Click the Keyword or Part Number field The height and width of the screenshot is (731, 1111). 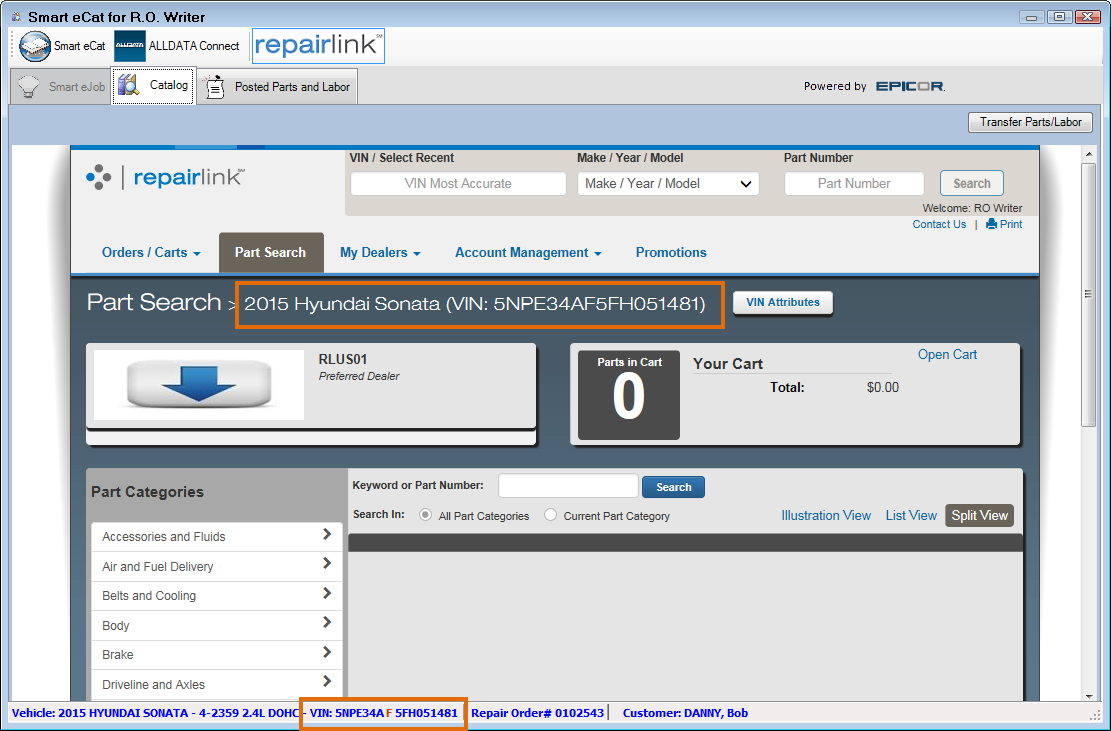click(x=568, y=486)
